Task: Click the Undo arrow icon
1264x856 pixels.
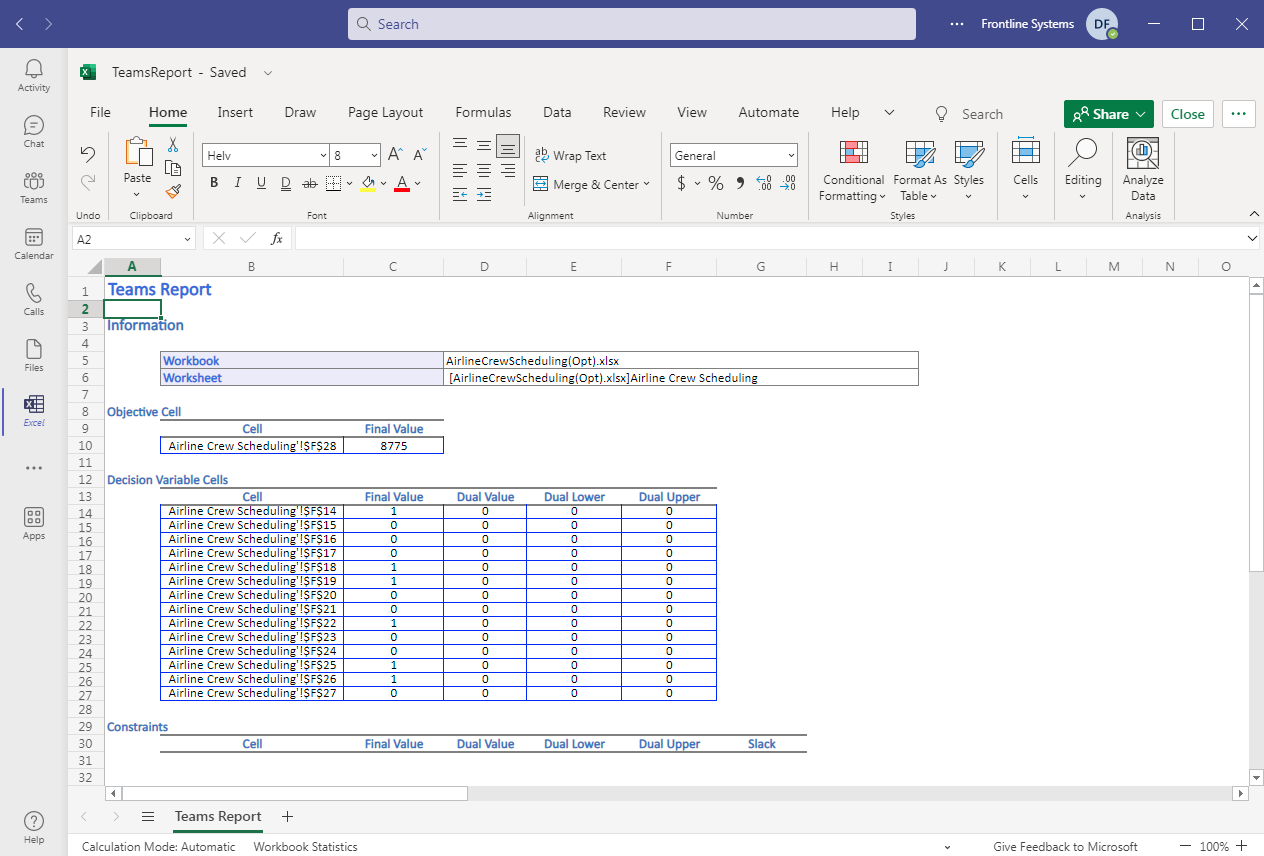Action: point(88,154)
